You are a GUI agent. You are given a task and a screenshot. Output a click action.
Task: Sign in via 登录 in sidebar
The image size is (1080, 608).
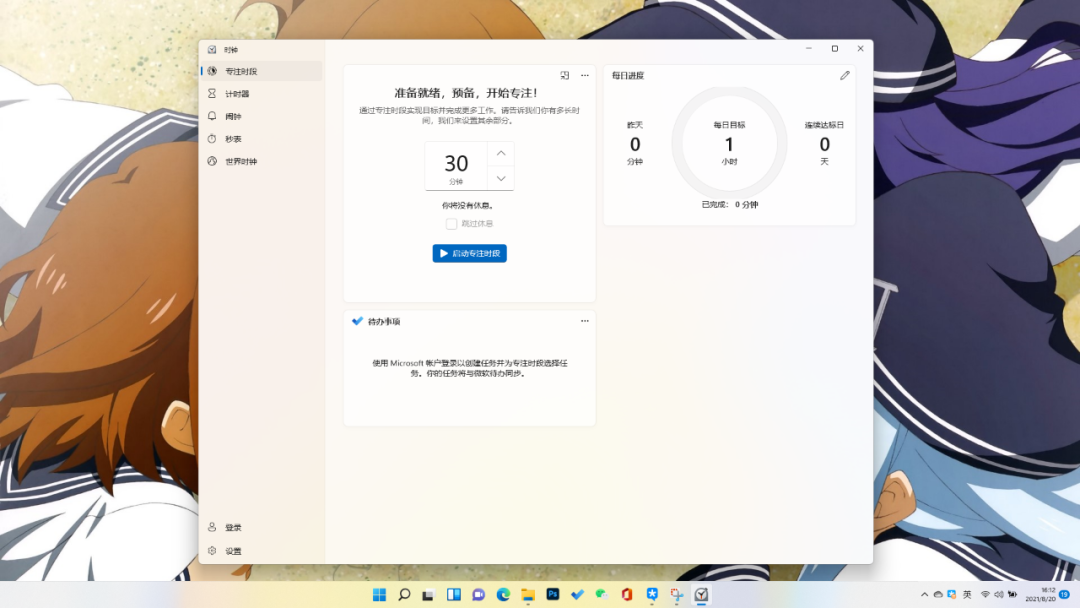click(262, 527)
